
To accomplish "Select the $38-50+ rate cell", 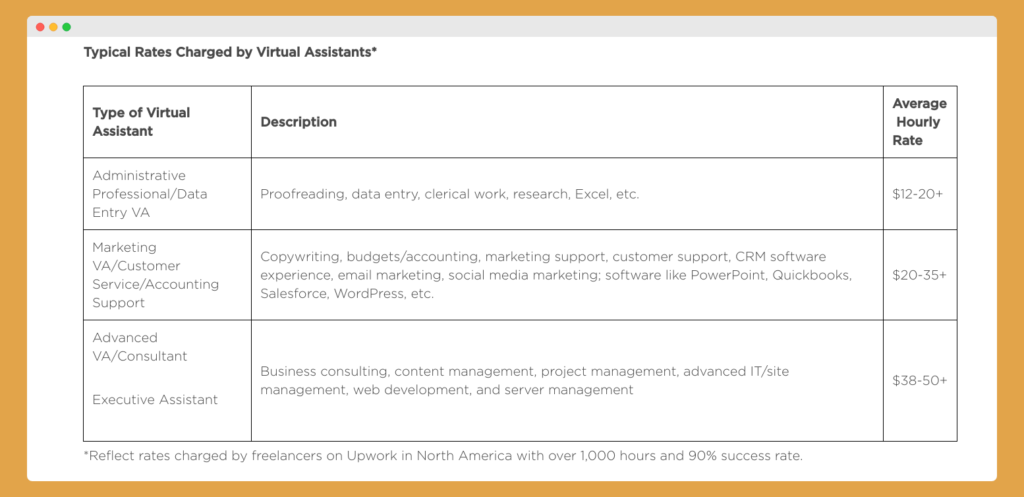I will tap(920, 381).
